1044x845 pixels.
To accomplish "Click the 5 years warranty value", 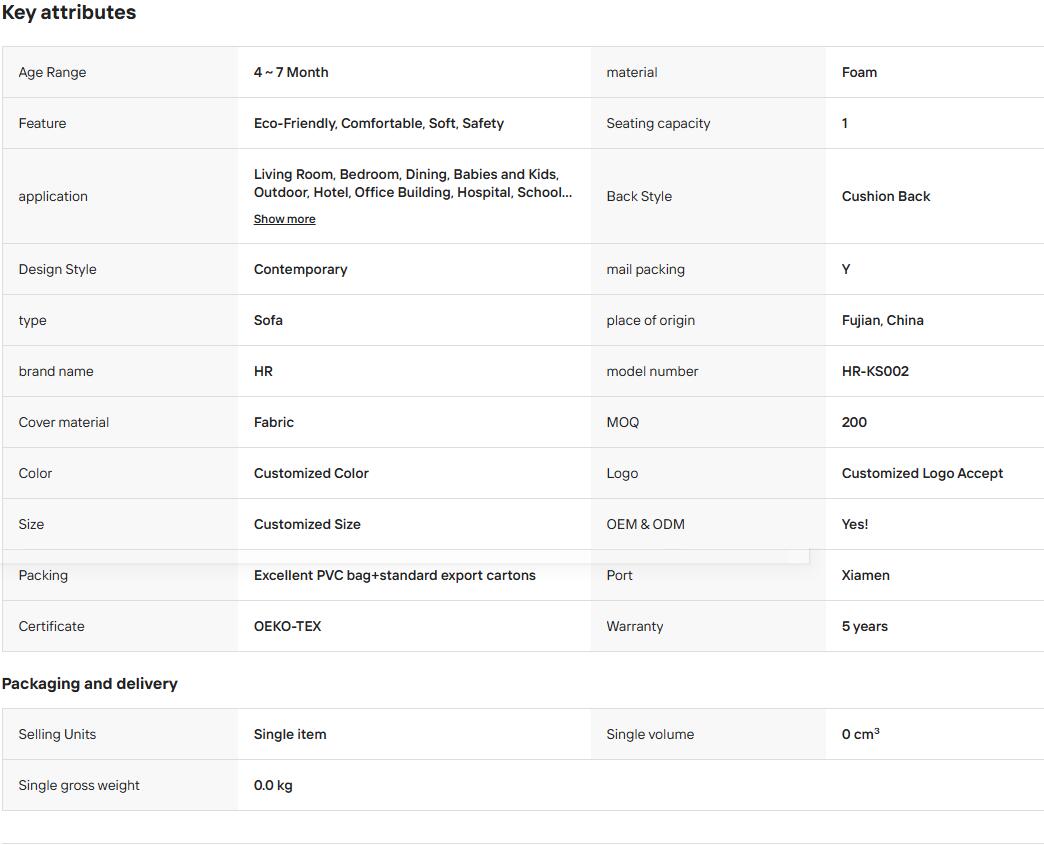I will [864, 626].
